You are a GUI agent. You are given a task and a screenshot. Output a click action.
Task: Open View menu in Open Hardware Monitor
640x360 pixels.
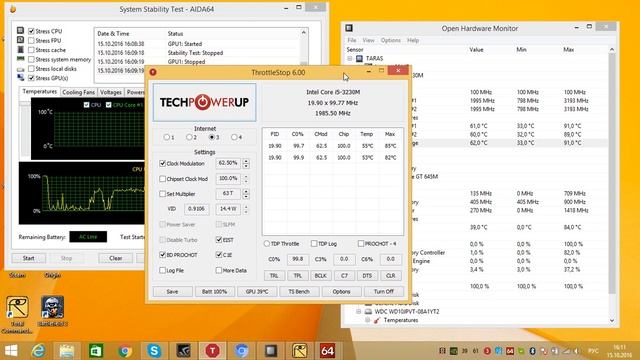pyautogui.click(x=368, y=40)
